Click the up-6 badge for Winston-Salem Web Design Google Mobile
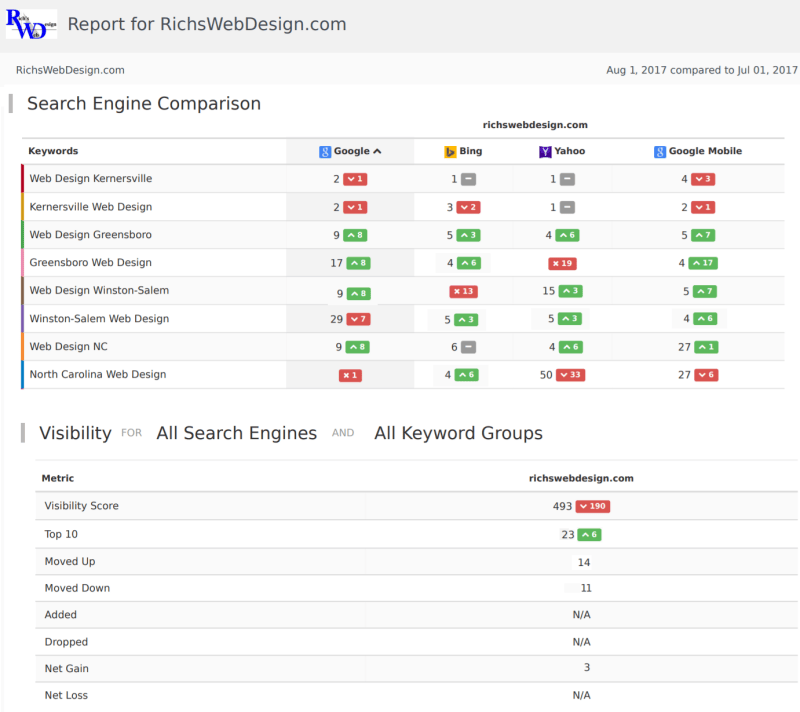800x712 pixels. click(705, 319)
